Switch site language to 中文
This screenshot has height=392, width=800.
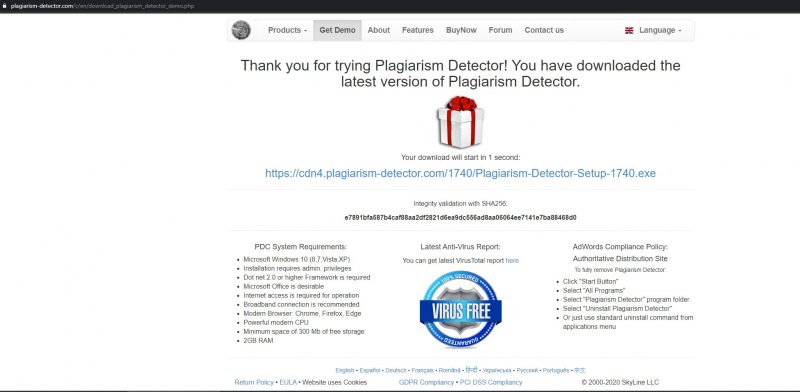click(x=580, y=370)
